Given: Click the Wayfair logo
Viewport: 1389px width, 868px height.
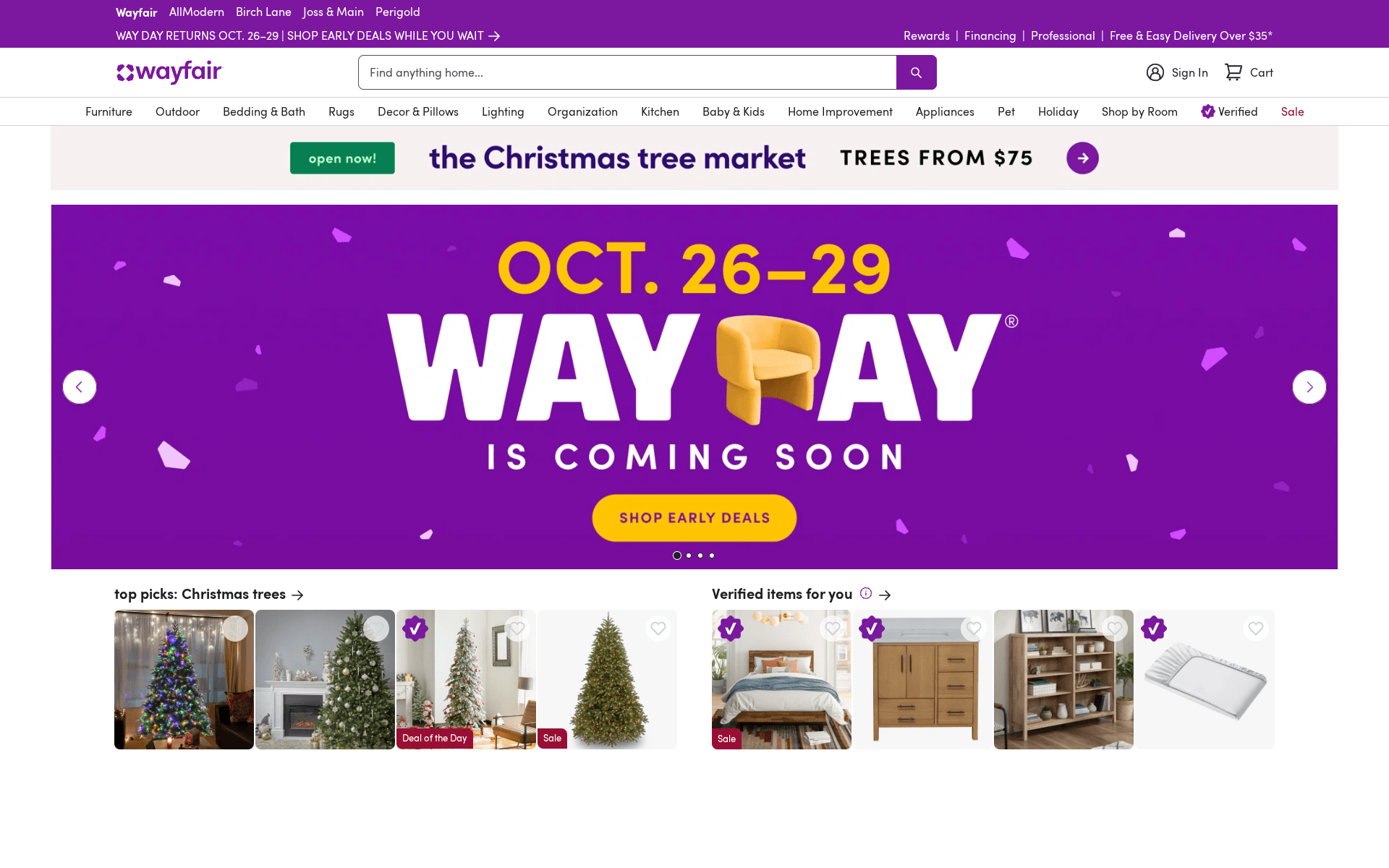Looking at the screenshot, I should [x=170, y=72].
